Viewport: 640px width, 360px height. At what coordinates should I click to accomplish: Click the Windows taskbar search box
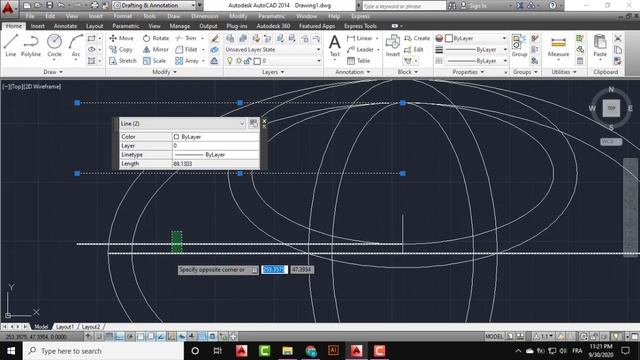(103, 351)
